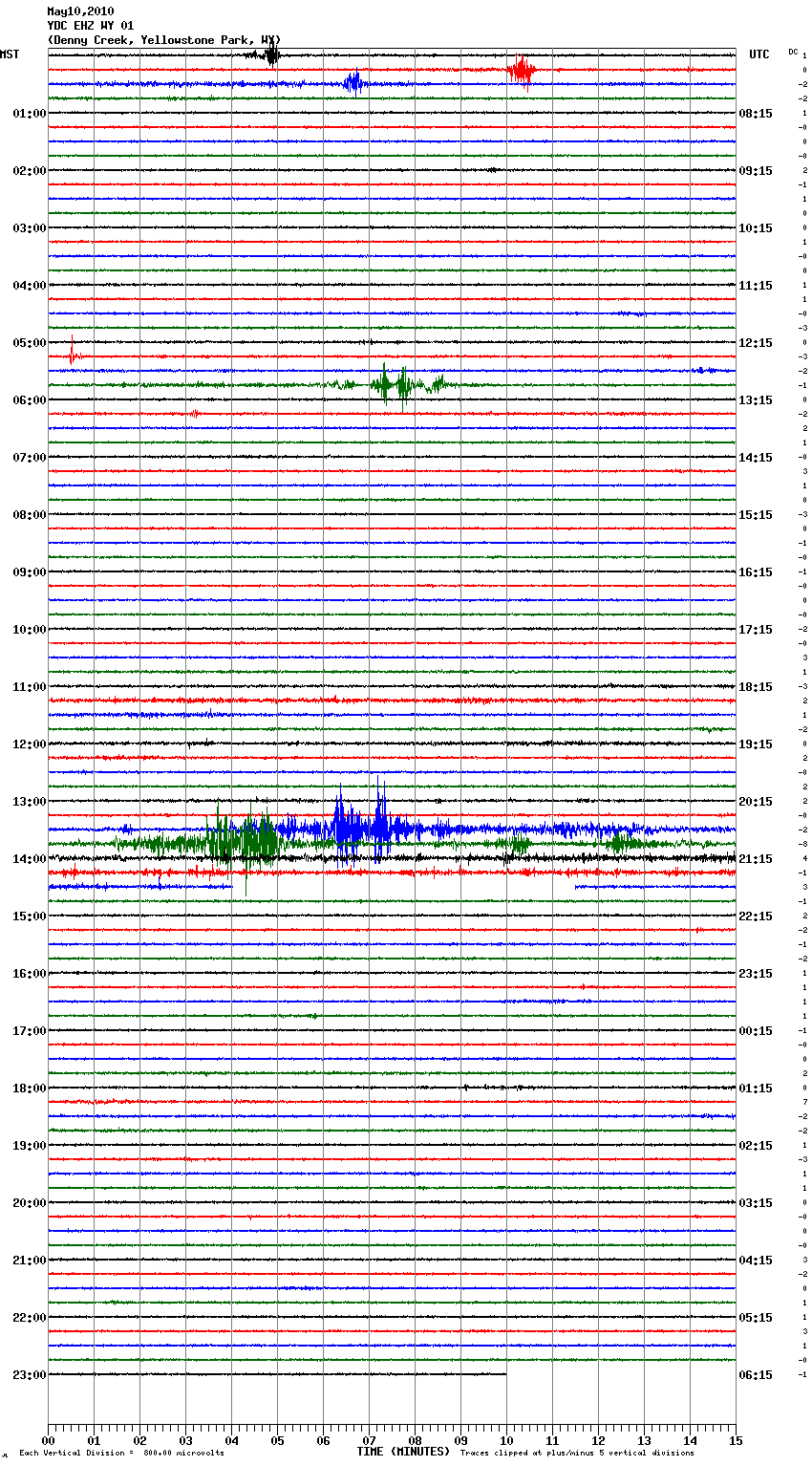812x1466 pixels.
Task: Select the 08:00 MST row label
Action: click(x=30, y=515)
